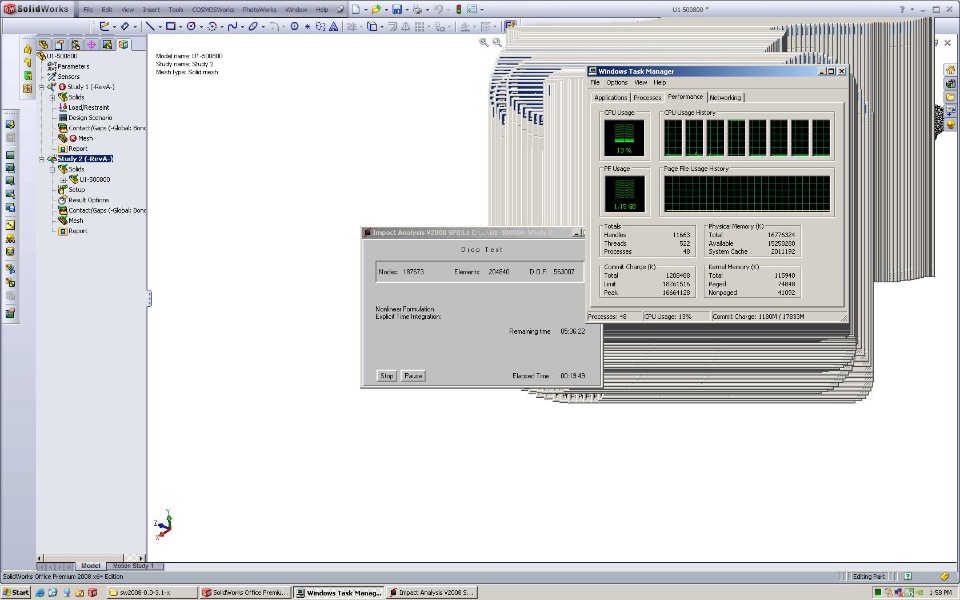Open the Rectangle tool dropdown arrow
The image size is (960, 600).
pos(181,27)
